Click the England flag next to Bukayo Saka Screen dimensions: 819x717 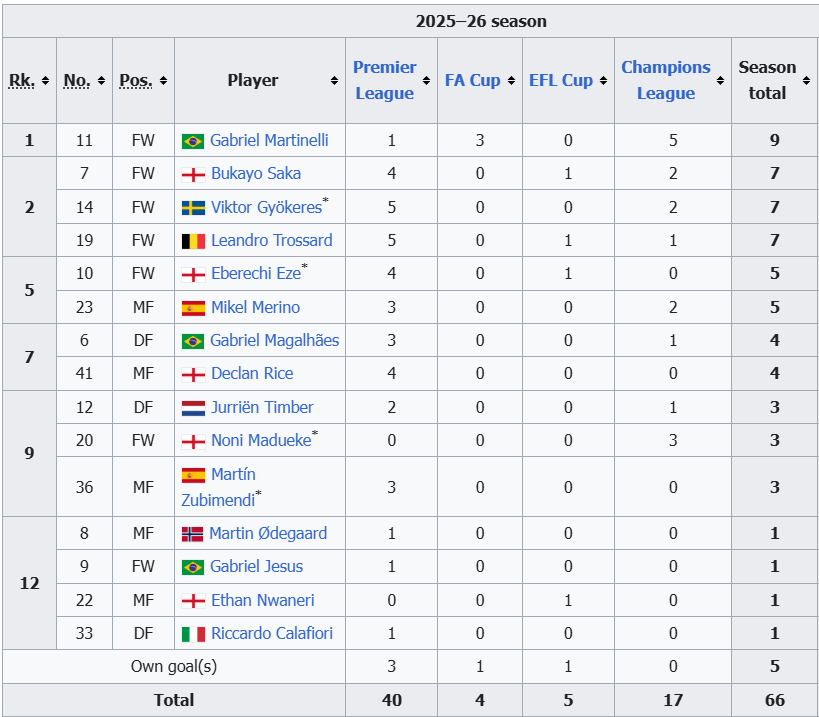193,174
